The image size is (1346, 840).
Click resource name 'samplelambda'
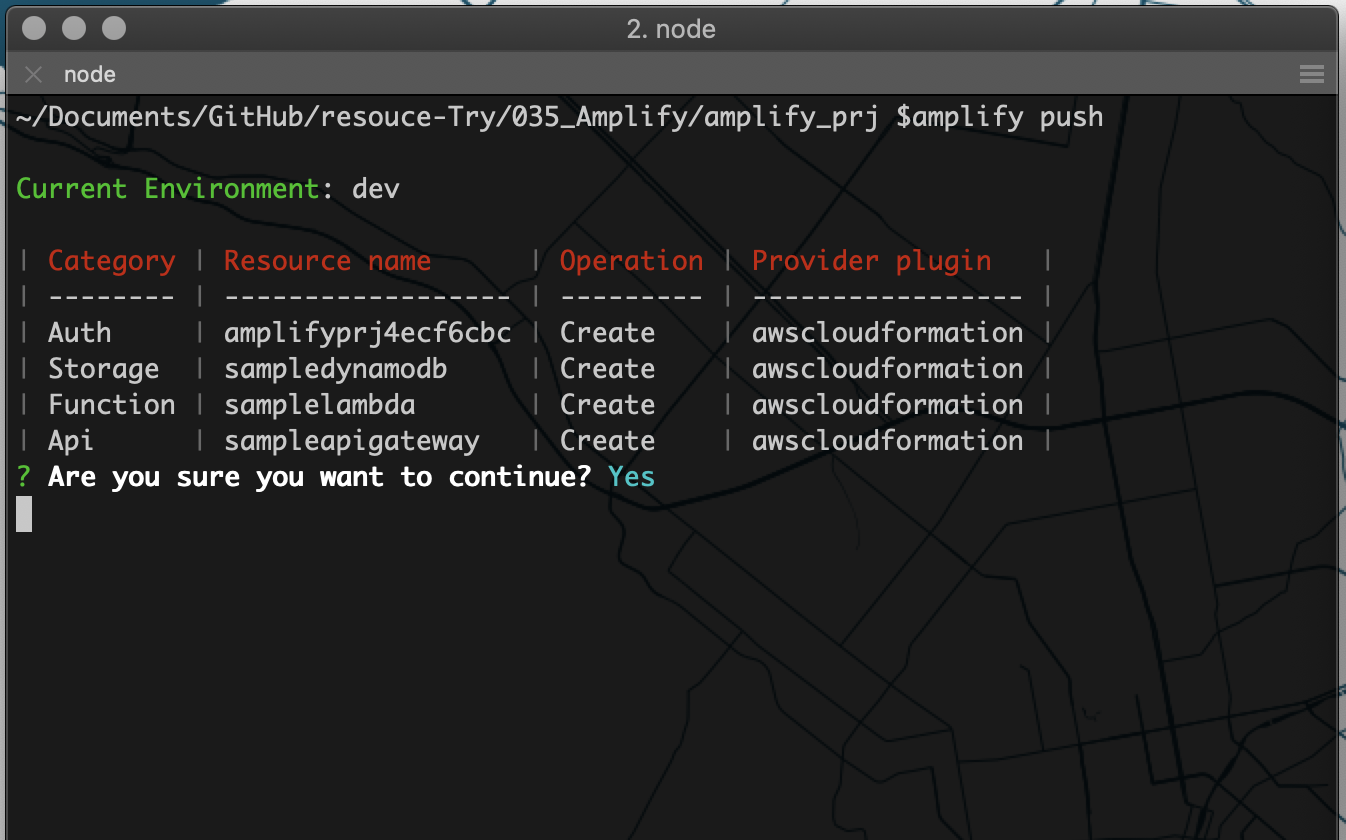pos(320,405)
